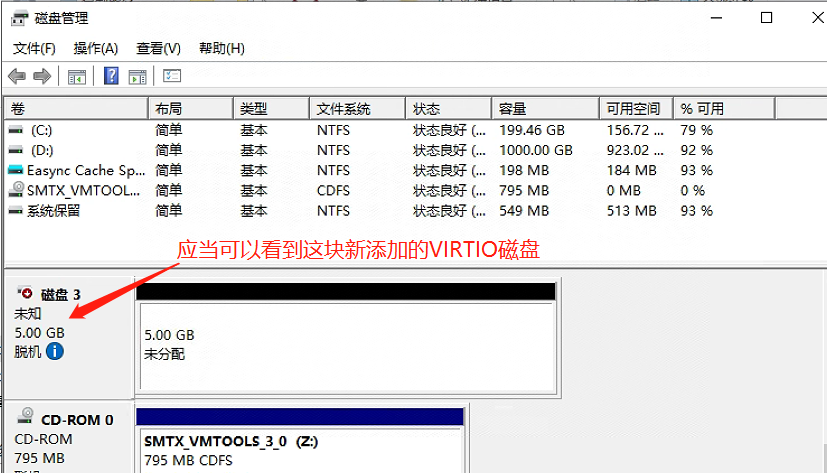827x473 pixels.
Task: Open the 操作(A) menu
Action: (96, 48)
